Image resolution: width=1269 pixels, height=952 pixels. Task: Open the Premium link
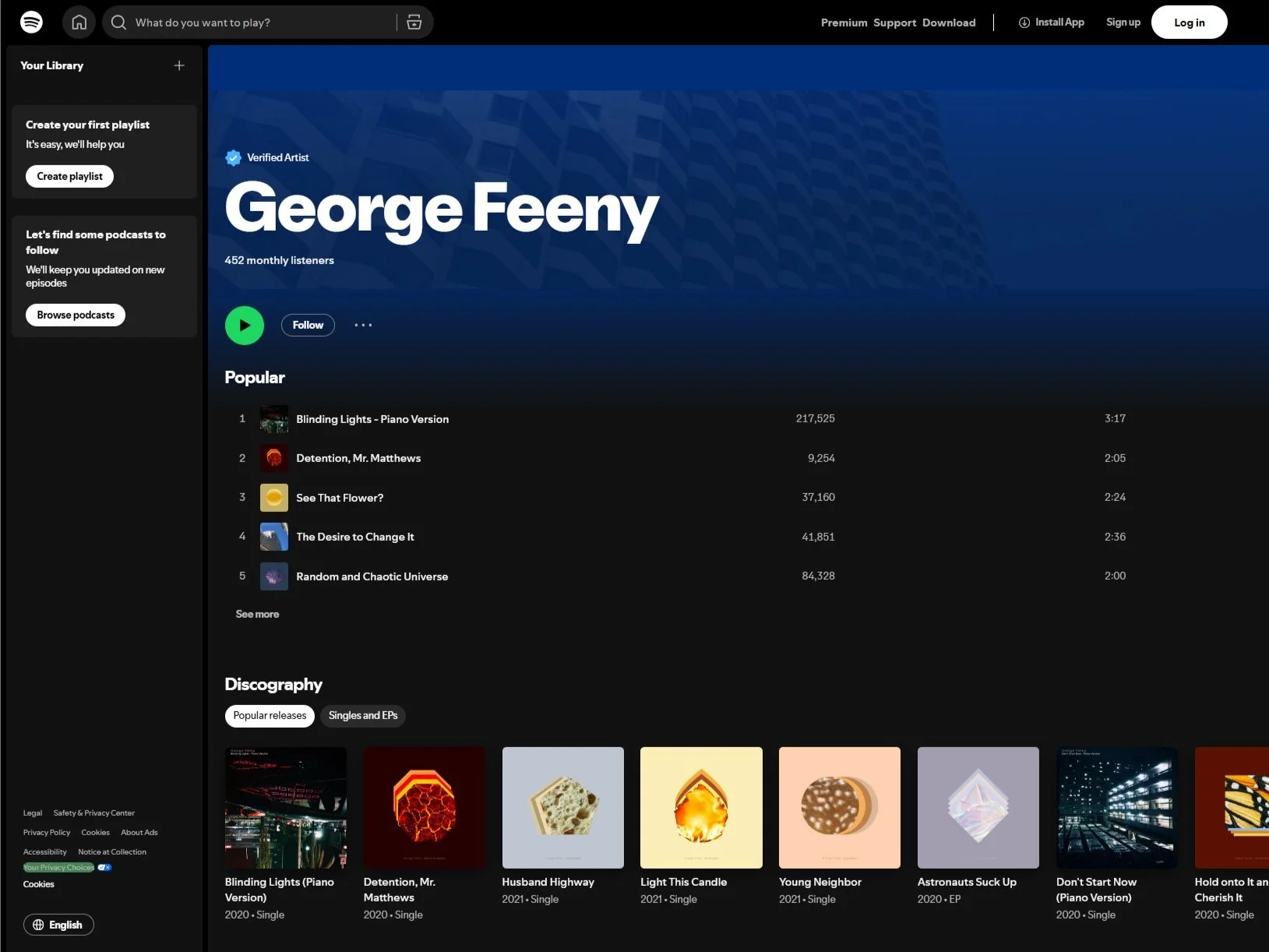coord(844,23)
